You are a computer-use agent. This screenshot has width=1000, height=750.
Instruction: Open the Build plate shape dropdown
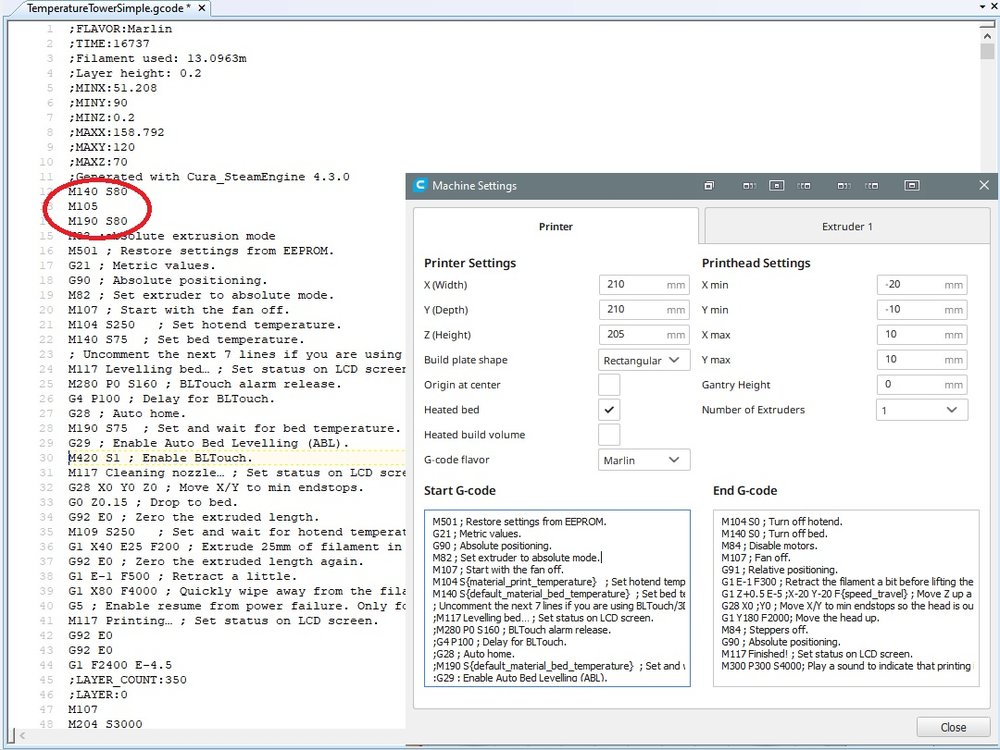pos(644,360)
